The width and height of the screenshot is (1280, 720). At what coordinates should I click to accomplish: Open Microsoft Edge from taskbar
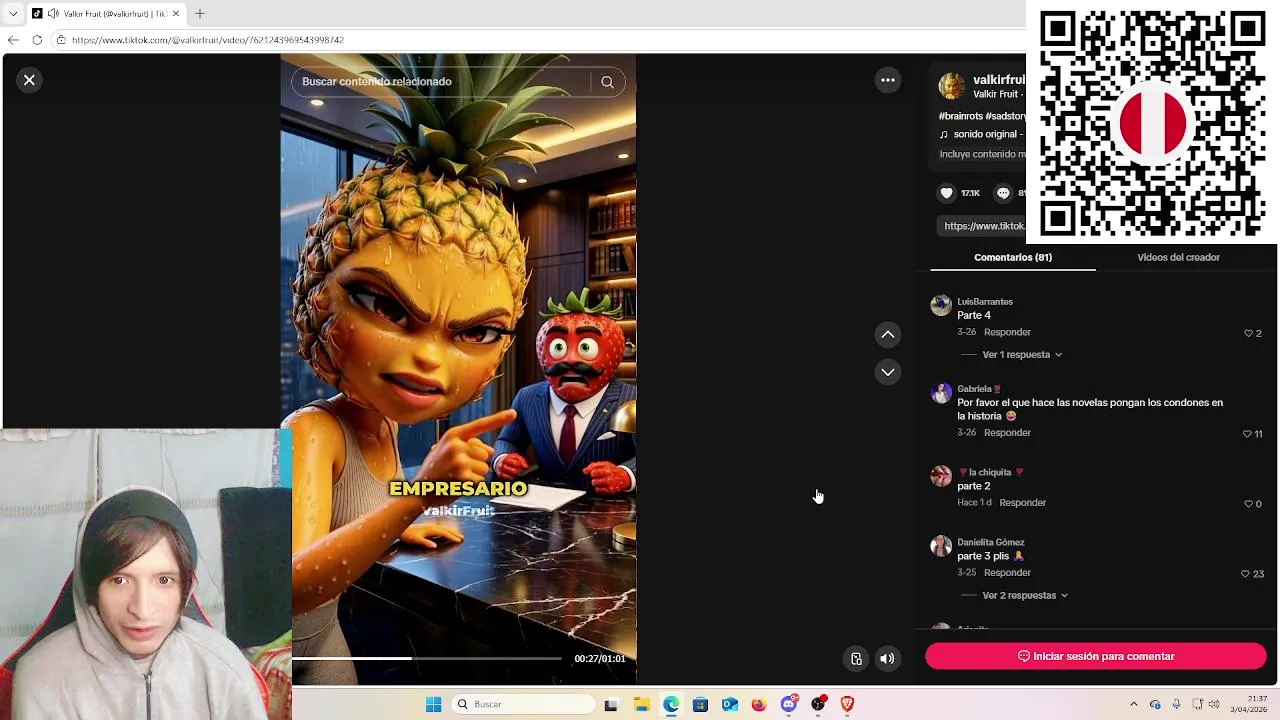pyautogui.click(x=671, y=704)
